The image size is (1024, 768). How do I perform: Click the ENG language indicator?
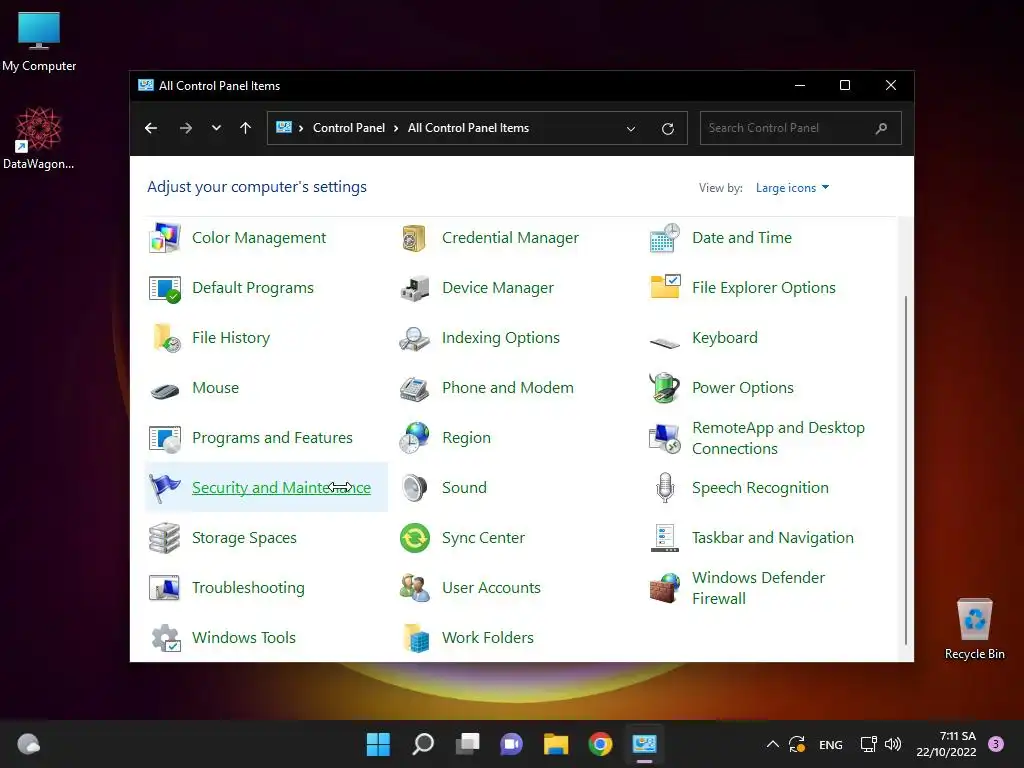pyautogui.click(x=831, y=744)
